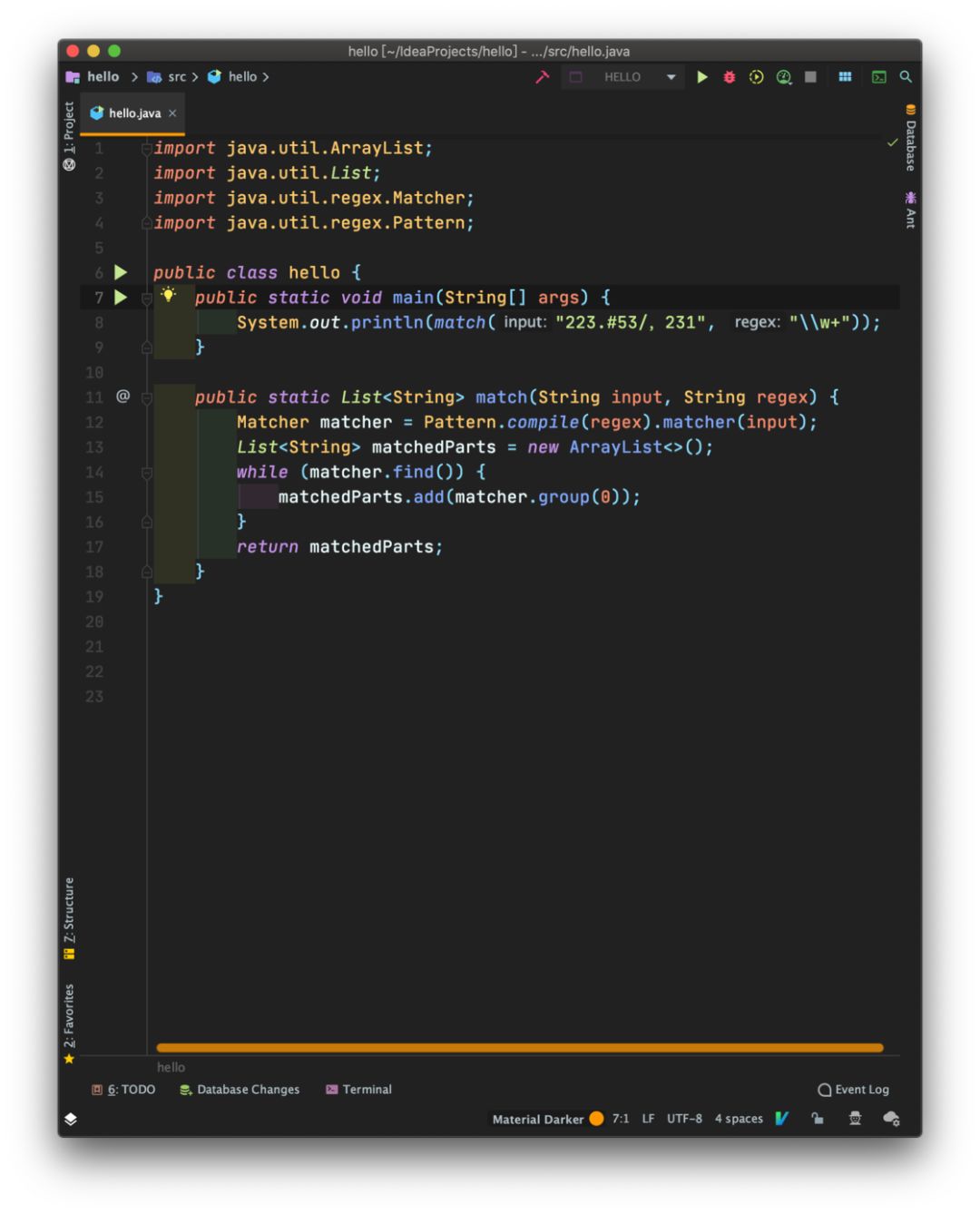Viewport: 980px width, 1214px height.
Task: Toggle the fold marker on line 7
Action: coord(146,298)
